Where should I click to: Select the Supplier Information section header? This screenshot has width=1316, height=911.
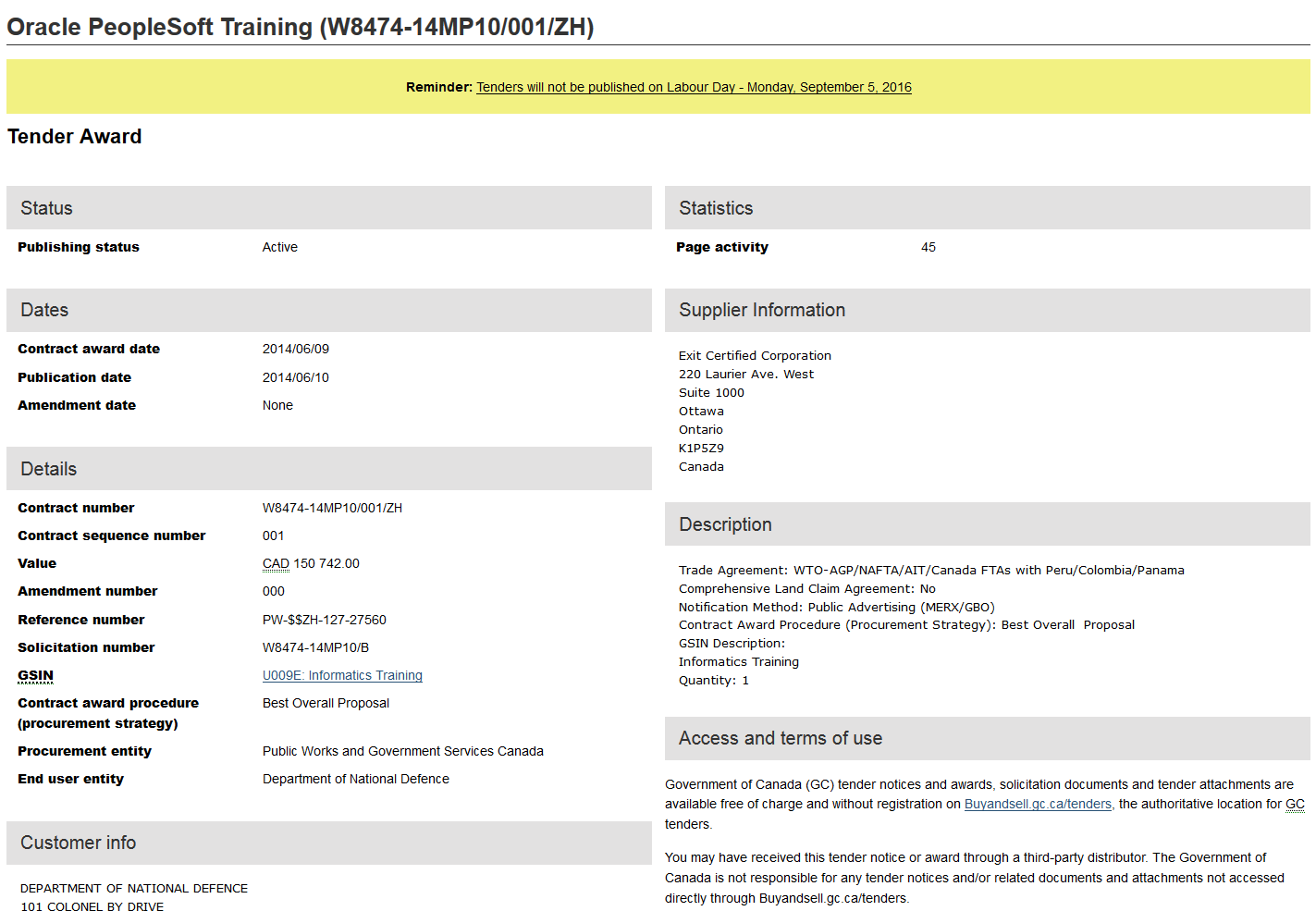(988, 310)
